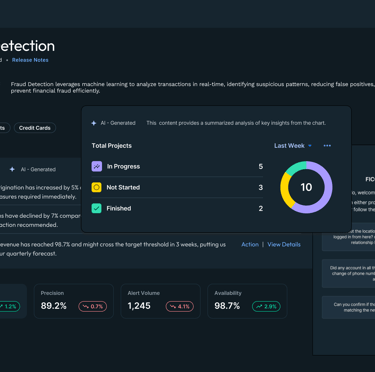Click the Finished green checkmark icon

(97, 208)
